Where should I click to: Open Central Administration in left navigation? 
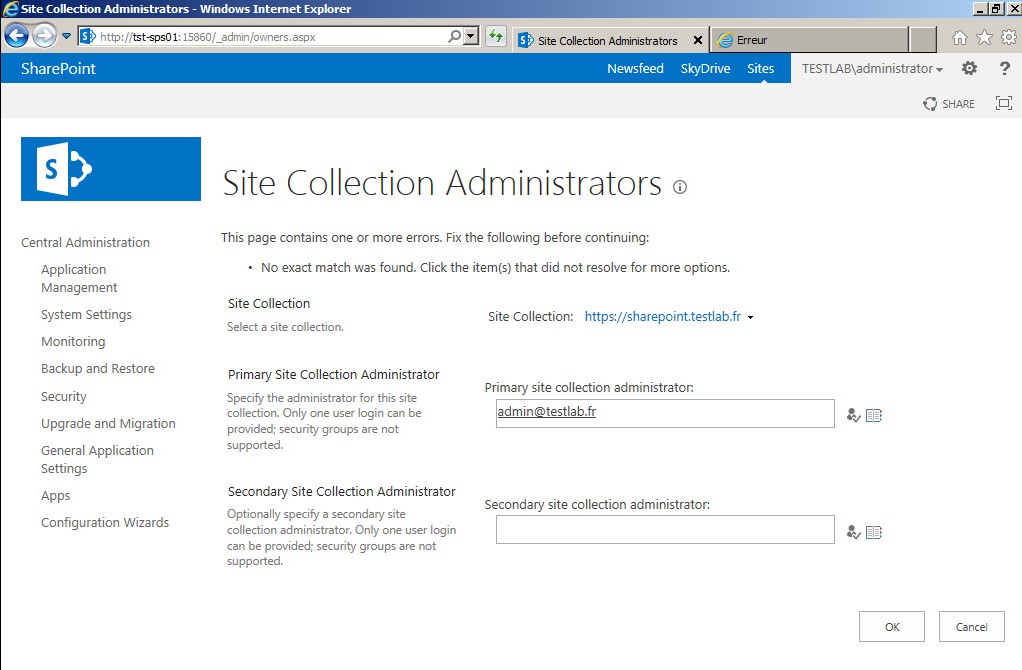(85, 242)
